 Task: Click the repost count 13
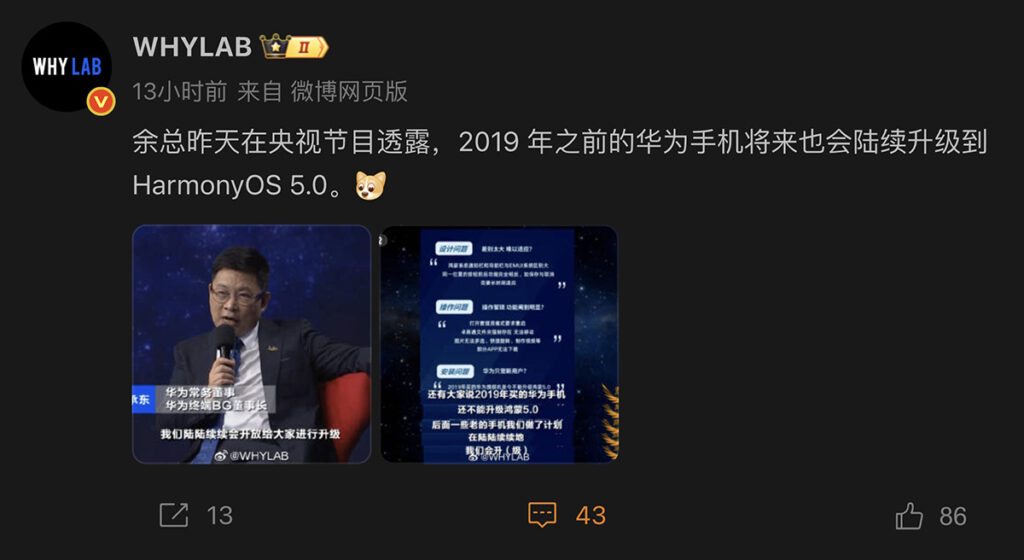pos(219,516)
